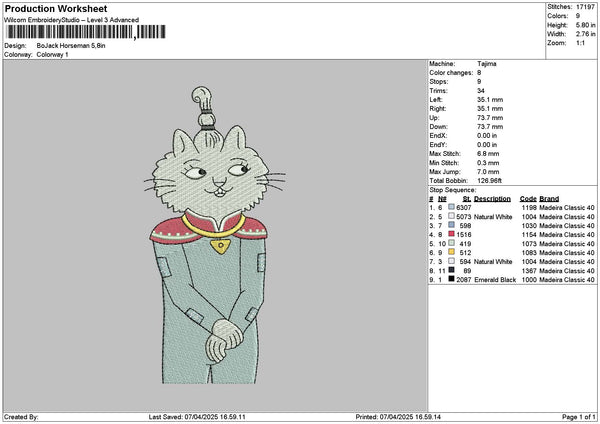Click the 'Brand' column header
600x424 pixels.
click(x=549, y=199)
